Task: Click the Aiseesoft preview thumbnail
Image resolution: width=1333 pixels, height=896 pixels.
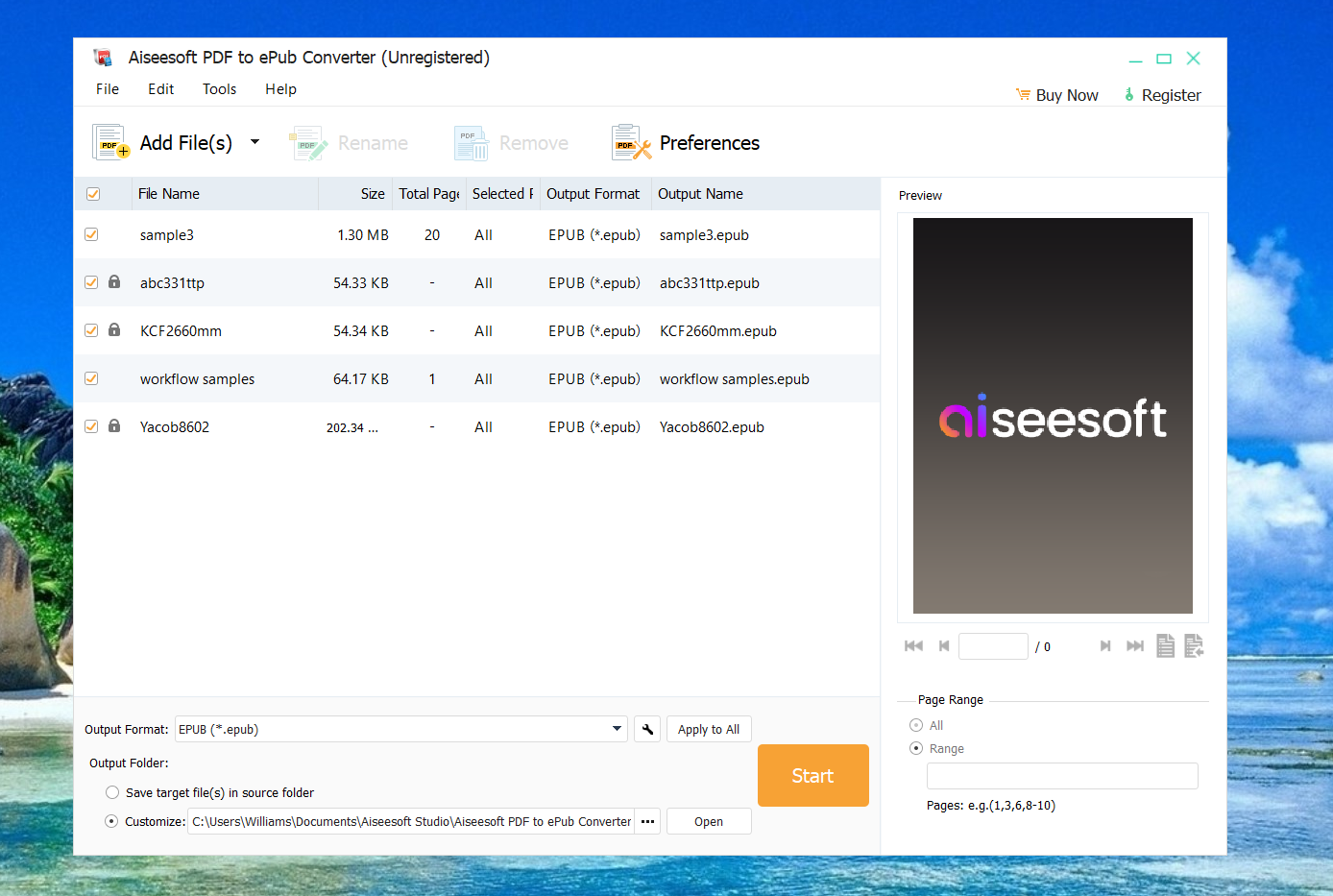Action: (1053, 416)
